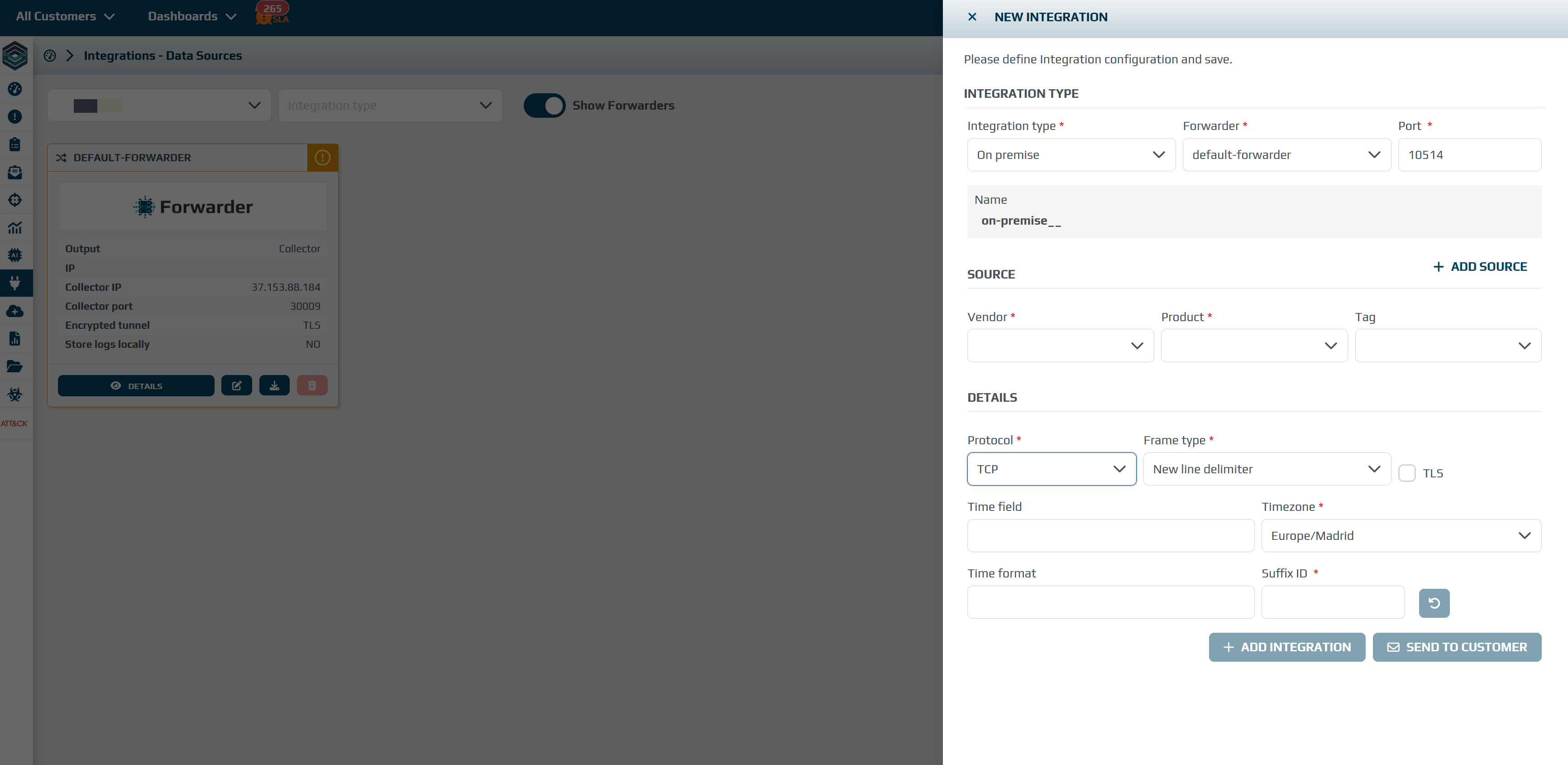Viewport: 1568px width, 765px height.
Task: Delete the forwarder with the trash icon
Action: [x=312, y=385]
